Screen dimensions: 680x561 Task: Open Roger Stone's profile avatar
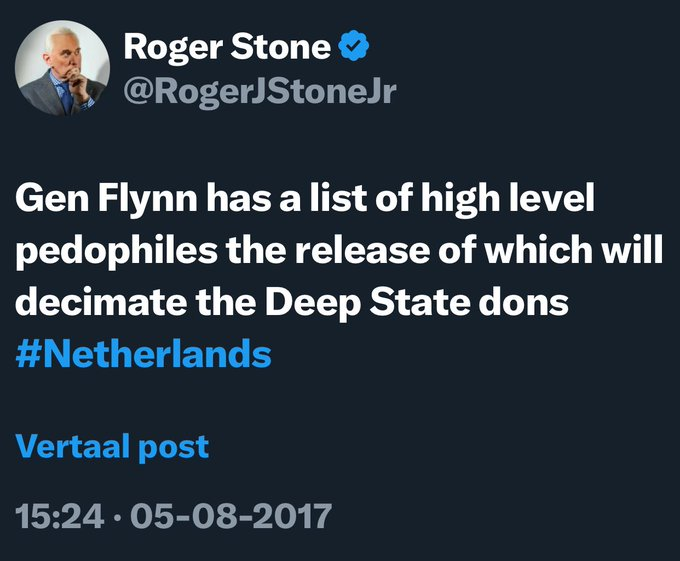click(62, 68)
